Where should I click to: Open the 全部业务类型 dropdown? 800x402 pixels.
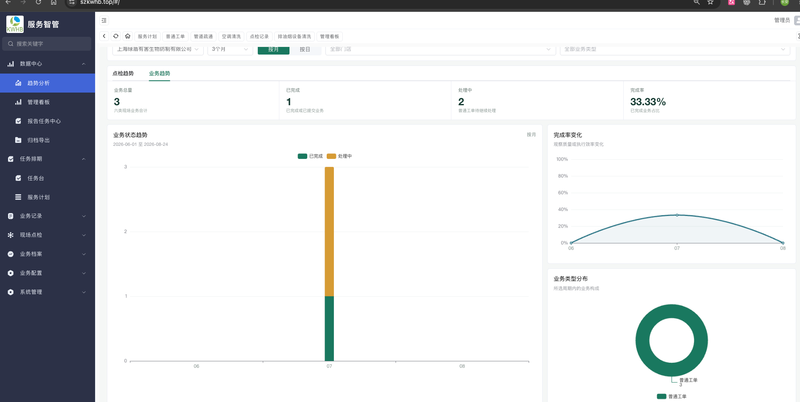pyautogui.click(x=675, y=49)
